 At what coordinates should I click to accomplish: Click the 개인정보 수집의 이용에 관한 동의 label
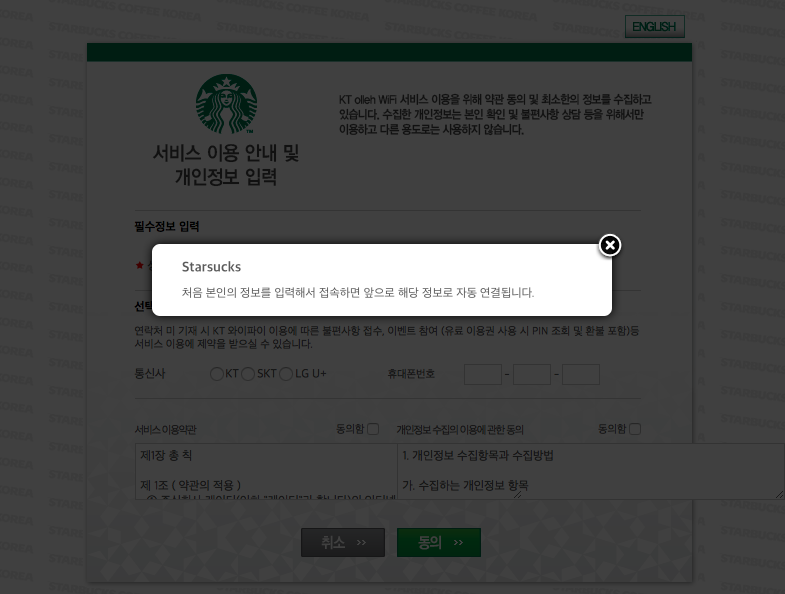[460, 430]
